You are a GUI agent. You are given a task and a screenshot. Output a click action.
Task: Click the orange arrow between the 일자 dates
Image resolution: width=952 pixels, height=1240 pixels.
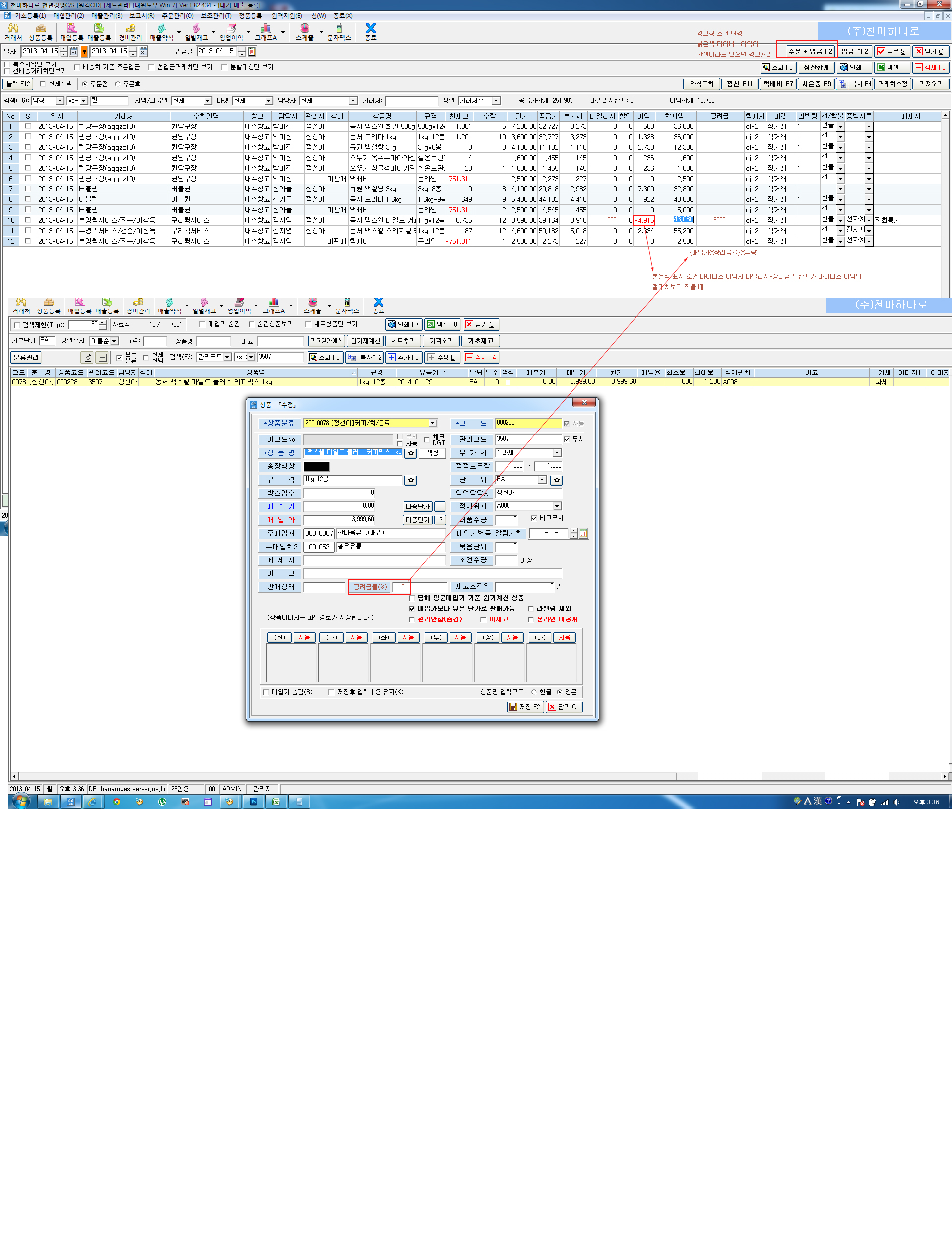(x=84, y=52)
